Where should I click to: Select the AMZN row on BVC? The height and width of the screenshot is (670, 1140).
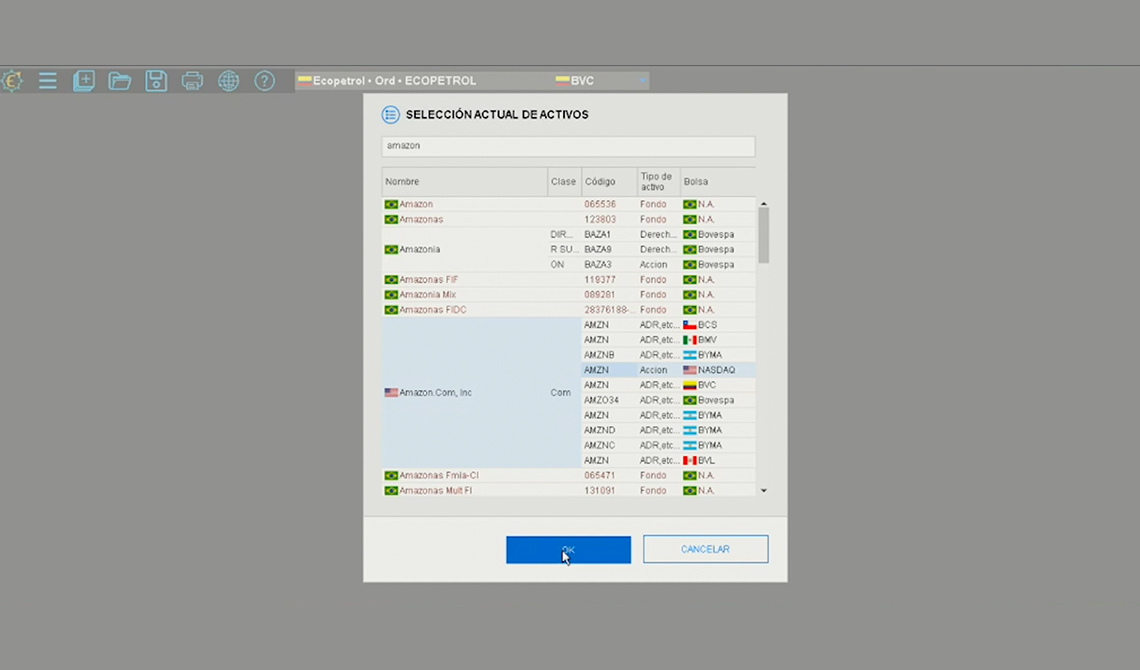(x=667, y=385)
